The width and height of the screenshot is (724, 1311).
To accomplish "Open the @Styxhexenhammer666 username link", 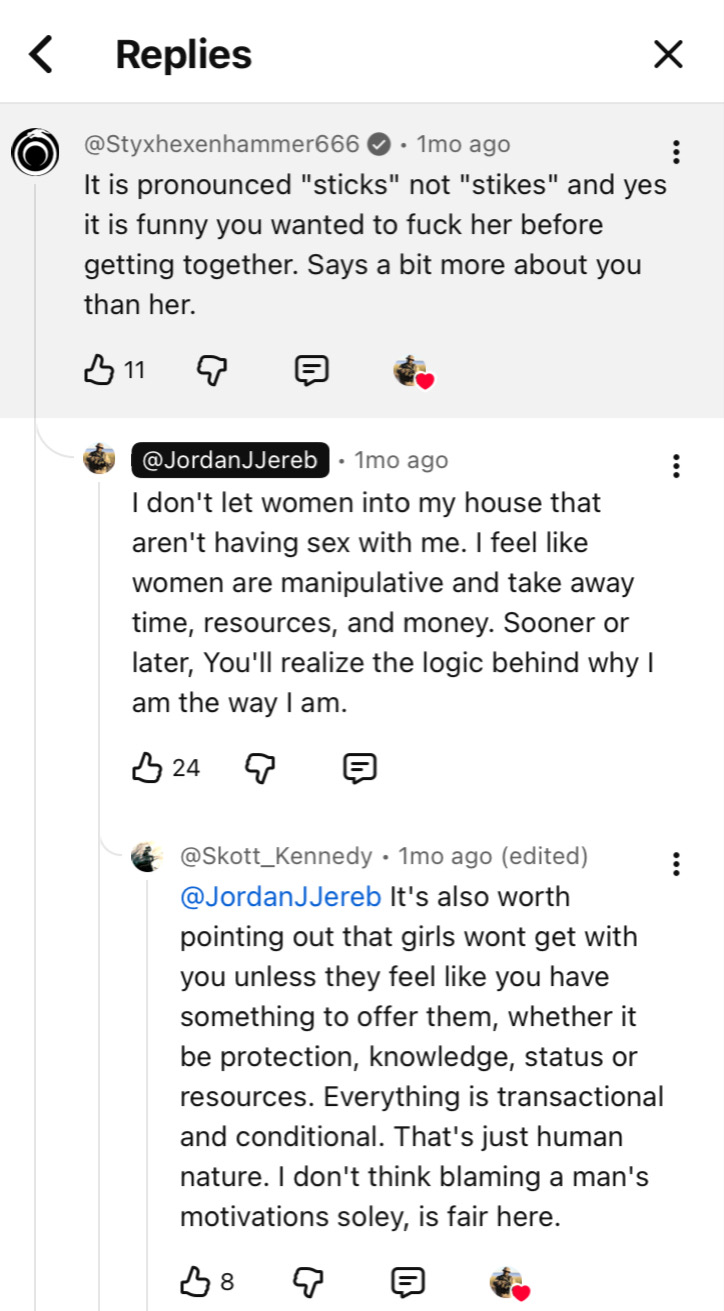I will [221, 144].
